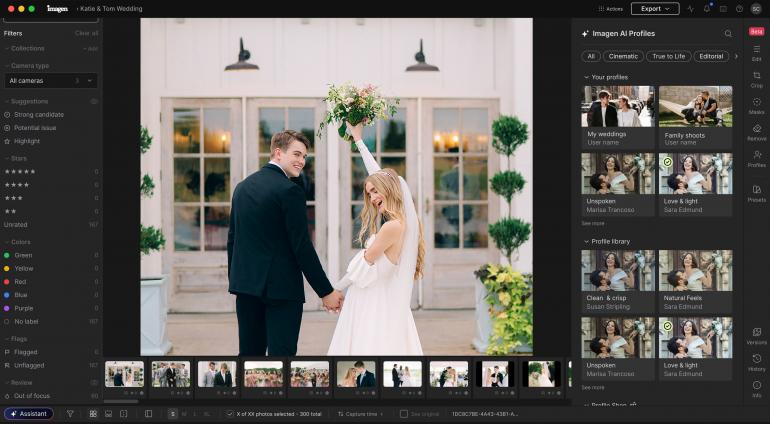Click the filter funnel icon
Screen dimensions: 770x424
(x=70, y=414)
